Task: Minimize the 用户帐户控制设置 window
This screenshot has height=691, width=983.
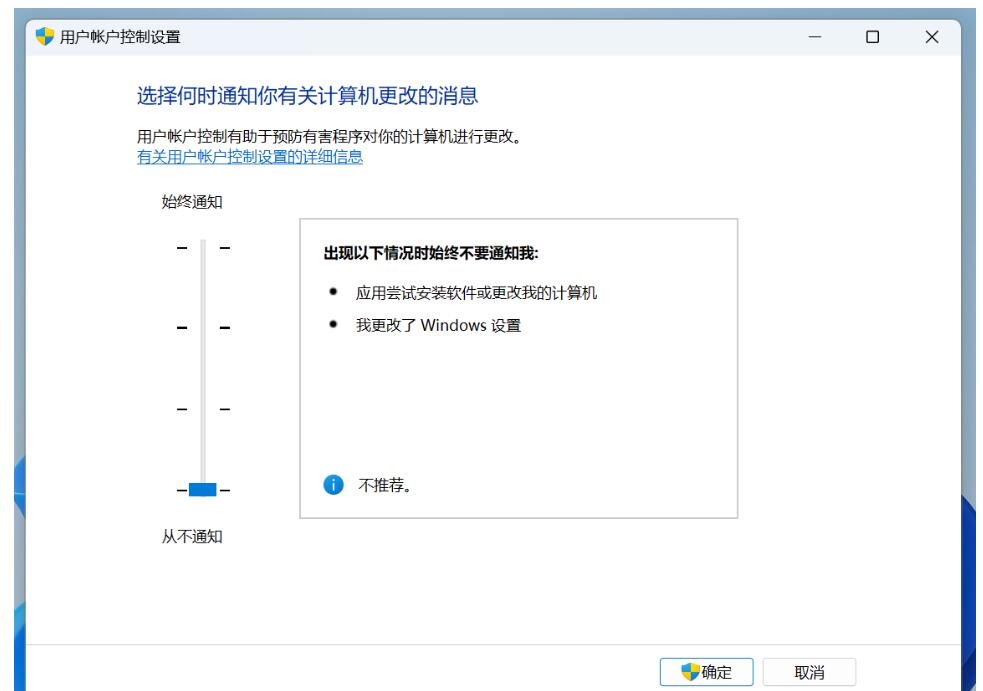Action: click(x=814, y=37)
